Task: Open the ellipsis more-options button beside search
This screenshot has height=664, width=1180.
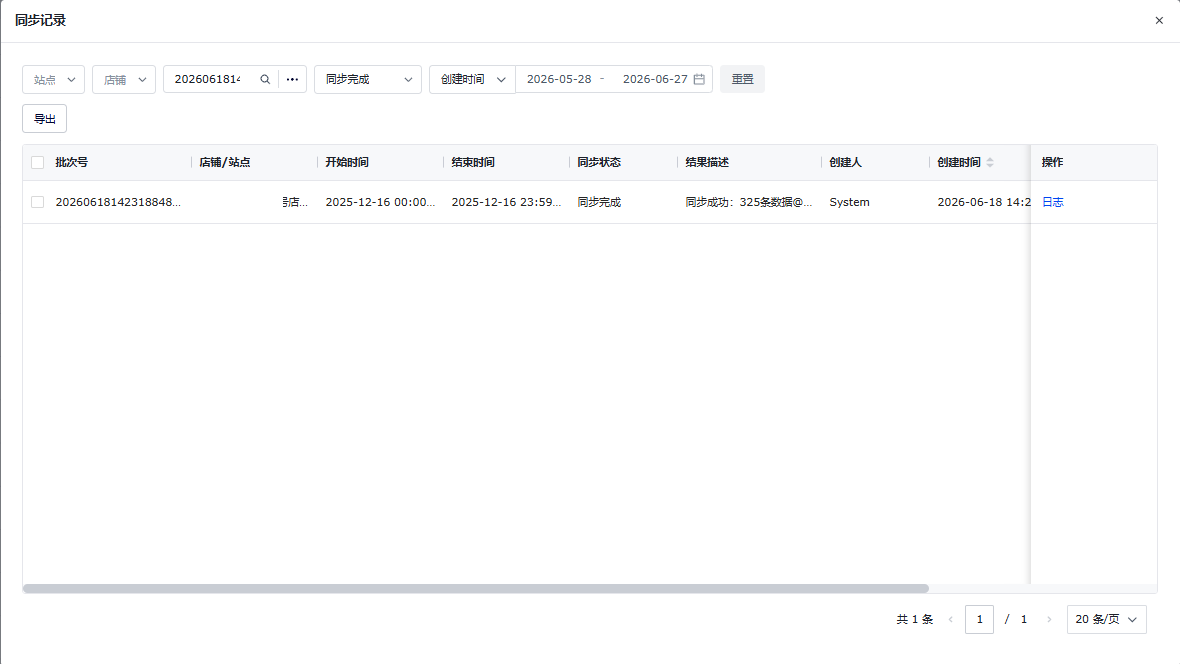Action: pyautogui.click(x=293, y=79)
